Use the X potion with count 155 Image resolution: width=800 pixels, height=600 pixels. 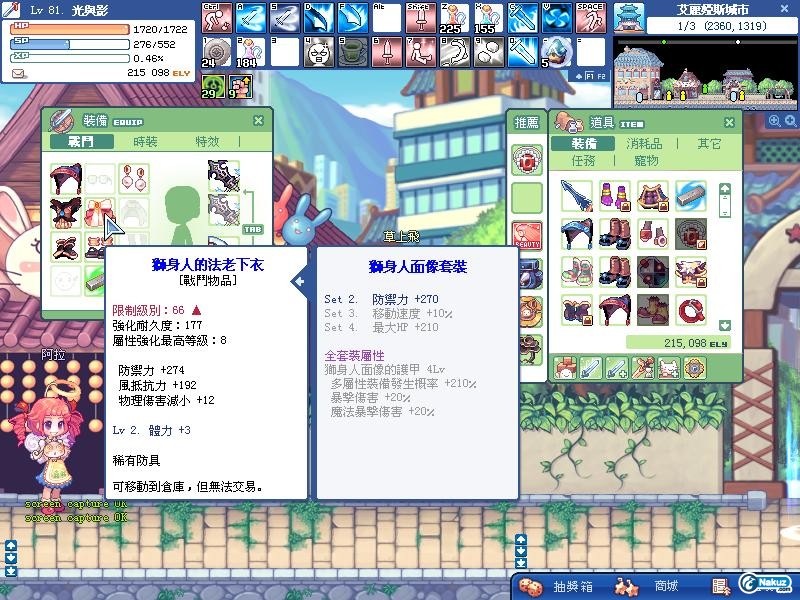coord(489,18)
